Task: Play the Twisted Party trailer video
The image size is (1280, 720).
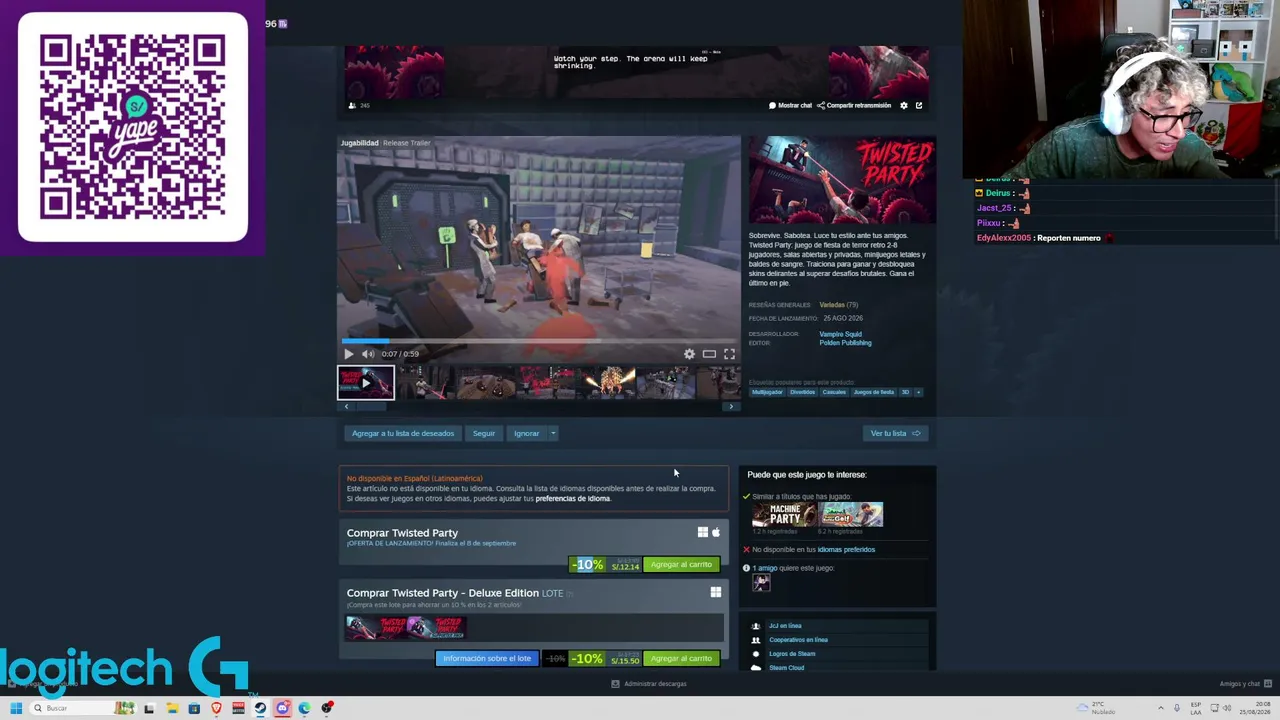Action: pyautogui.click(x=348, y=354)
